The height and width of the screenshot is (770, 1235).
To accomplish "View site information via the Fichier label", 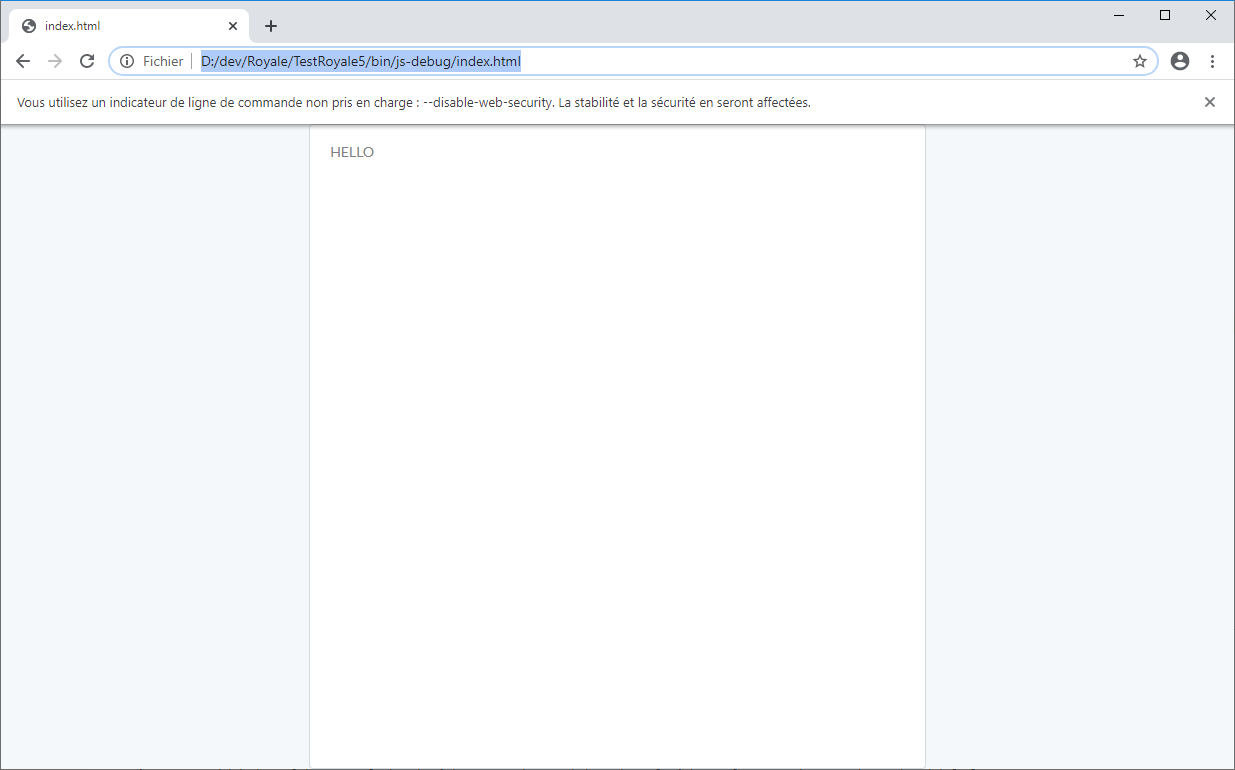I will click(x=162, y=61).
